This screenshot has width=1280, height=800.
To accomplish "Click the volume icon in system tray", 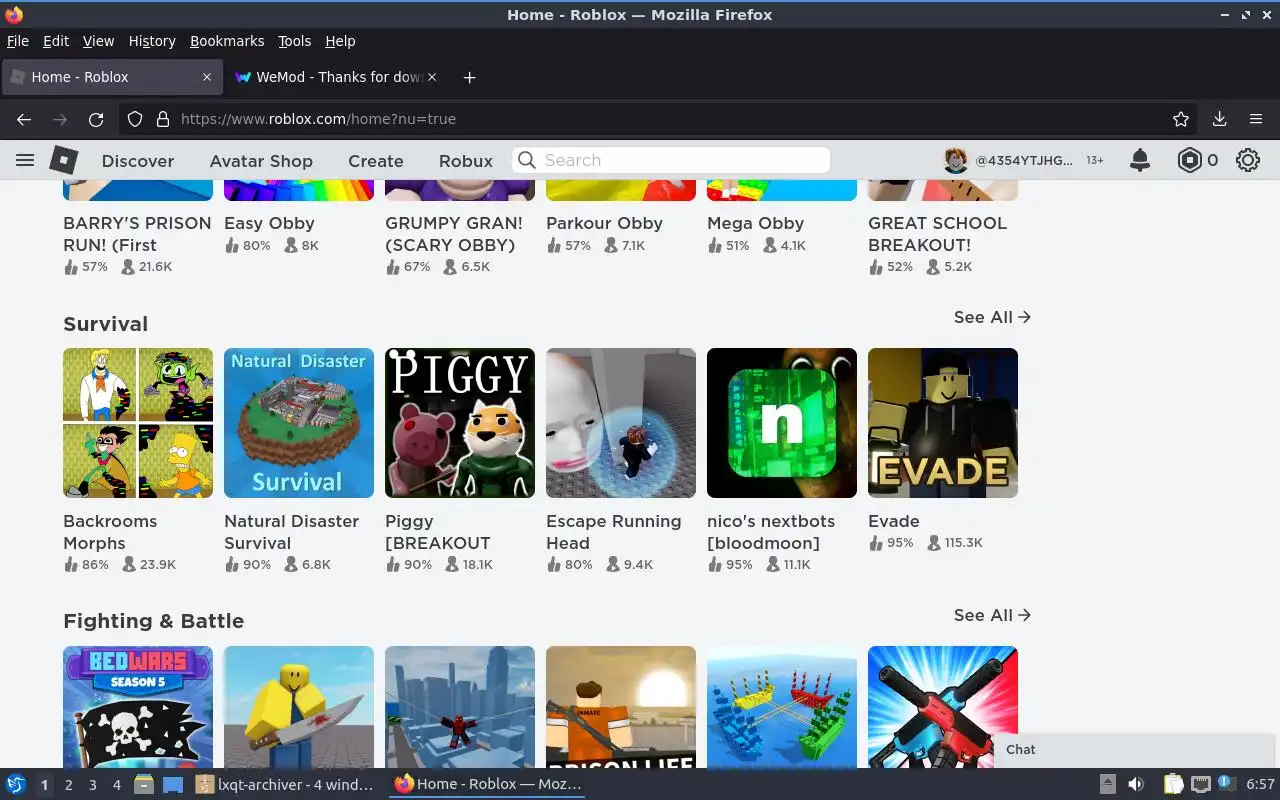I will [1136, 784].
